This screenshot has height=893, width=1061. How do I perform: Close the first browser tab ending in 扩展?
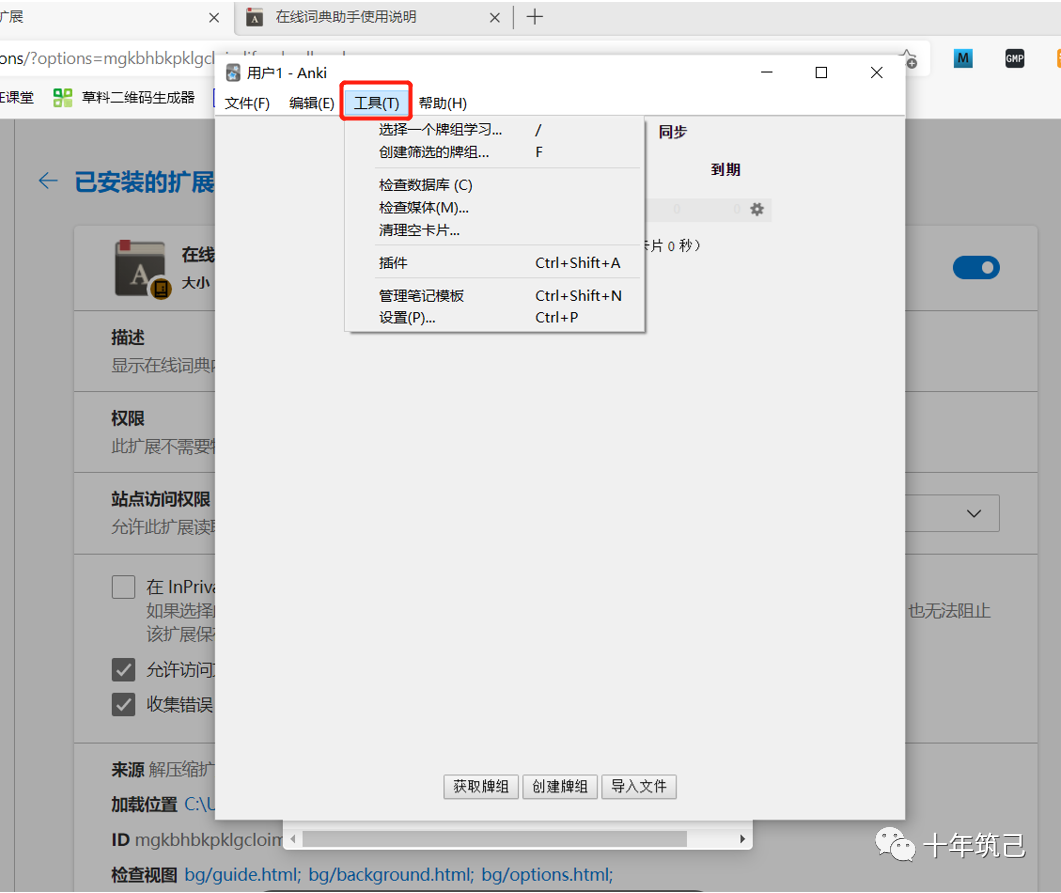click(214, 18)
